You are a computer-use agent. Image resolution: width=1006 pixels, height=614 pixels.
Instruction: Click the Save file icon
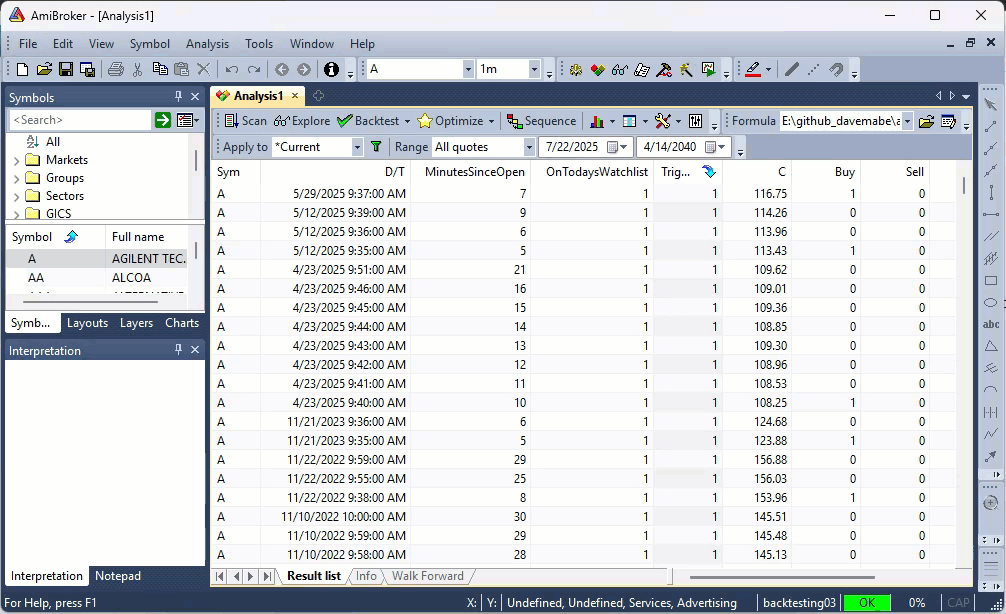[66, 69]
